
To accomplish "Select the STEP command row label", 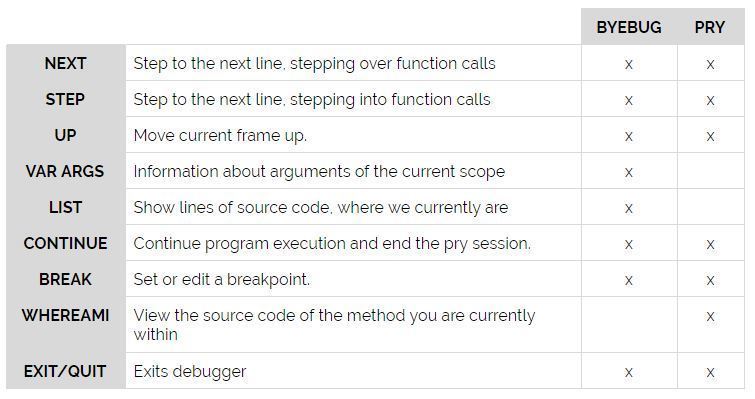I will coord(65,99).
